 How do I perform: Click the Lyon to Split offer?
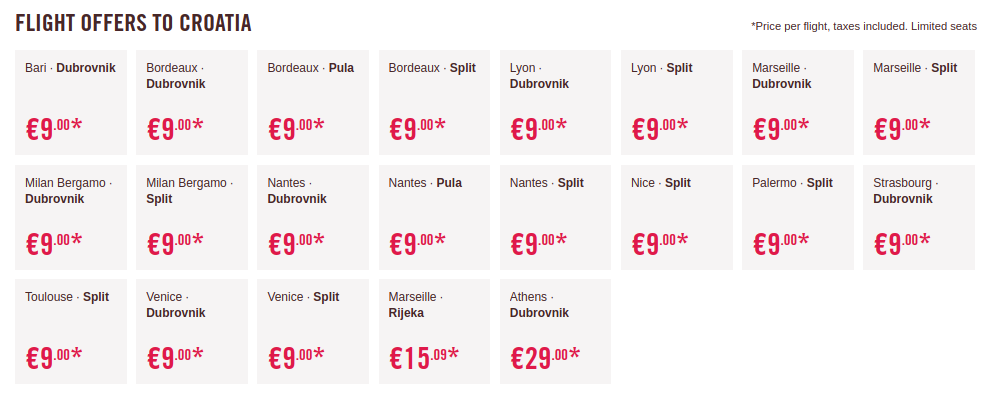(x=677, y=103)
